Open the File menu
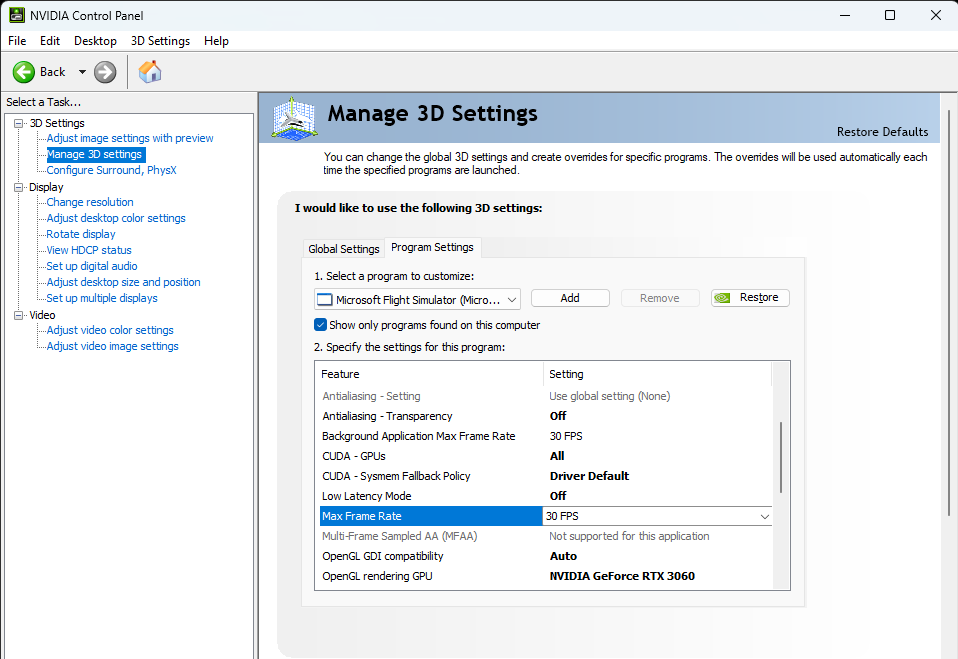The width and height of the screenshot is (958, 659). 17,41
